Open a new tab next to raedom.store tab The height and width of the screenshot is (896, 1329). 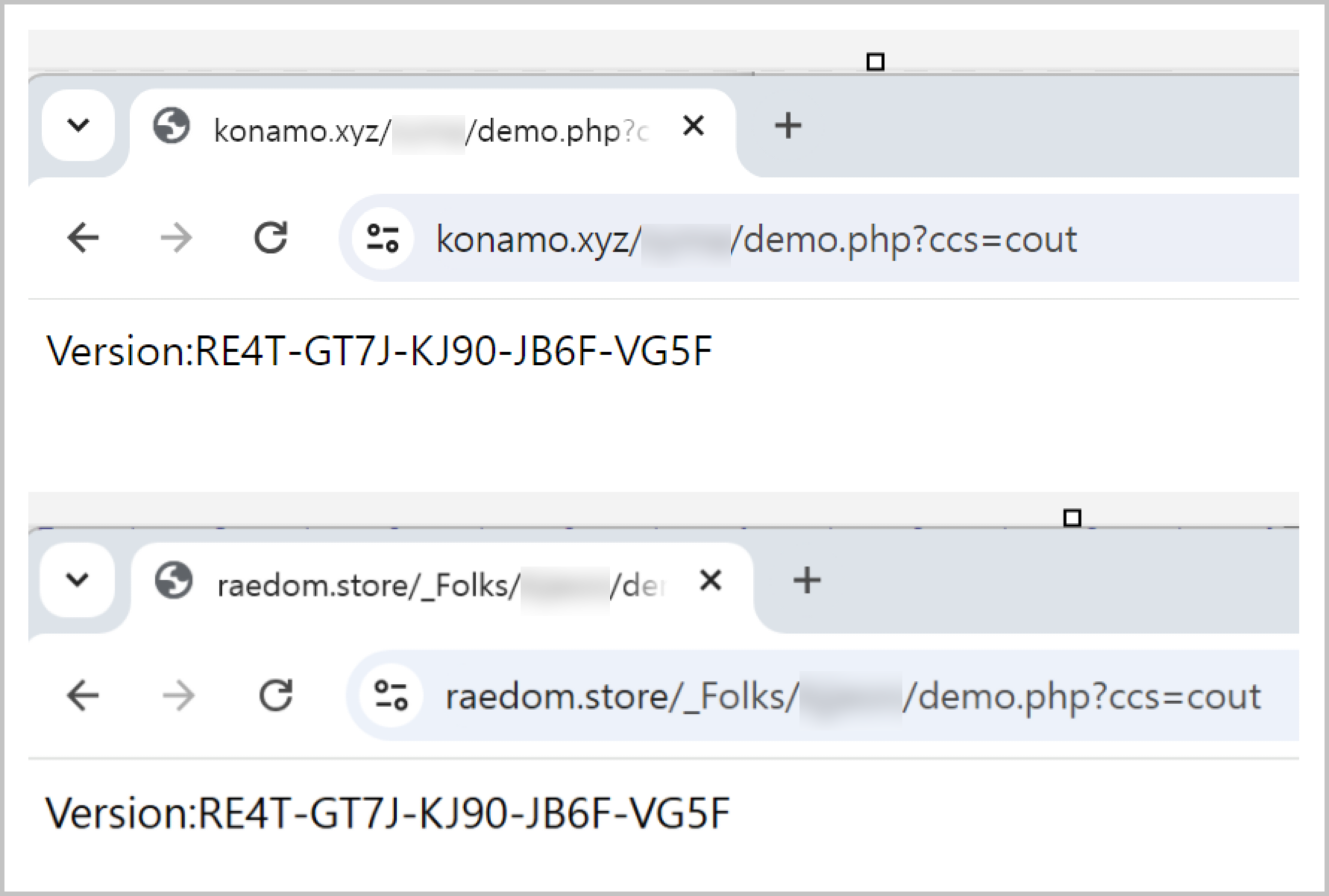[x=807, y=580]
